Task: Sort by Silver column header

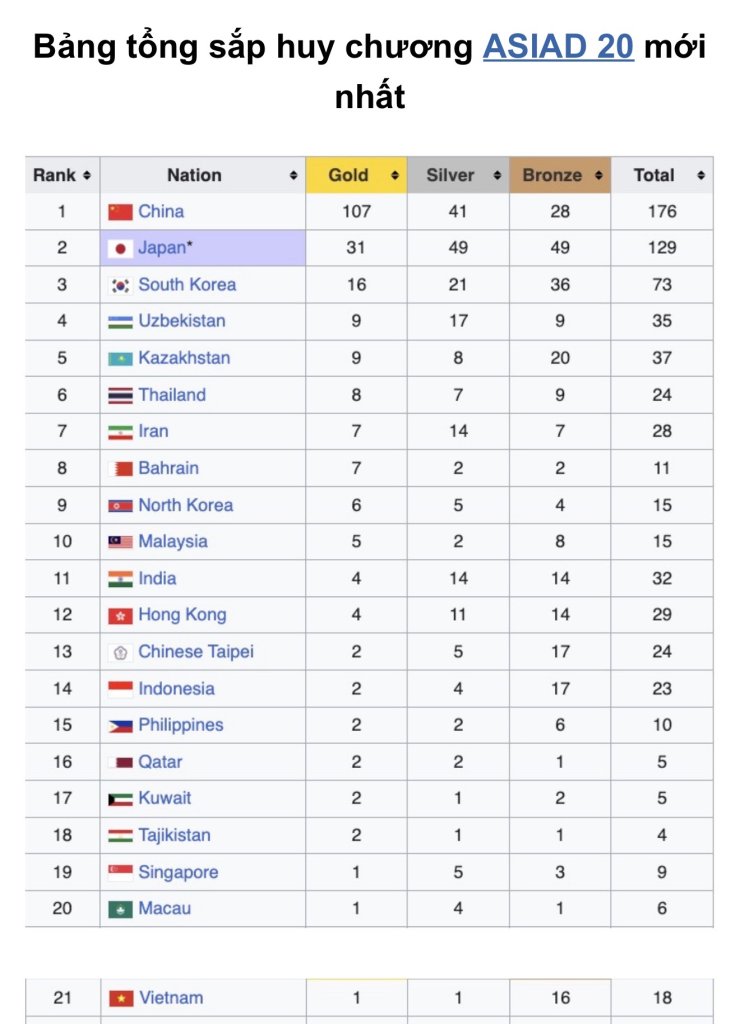Action: tap(458, 175)
